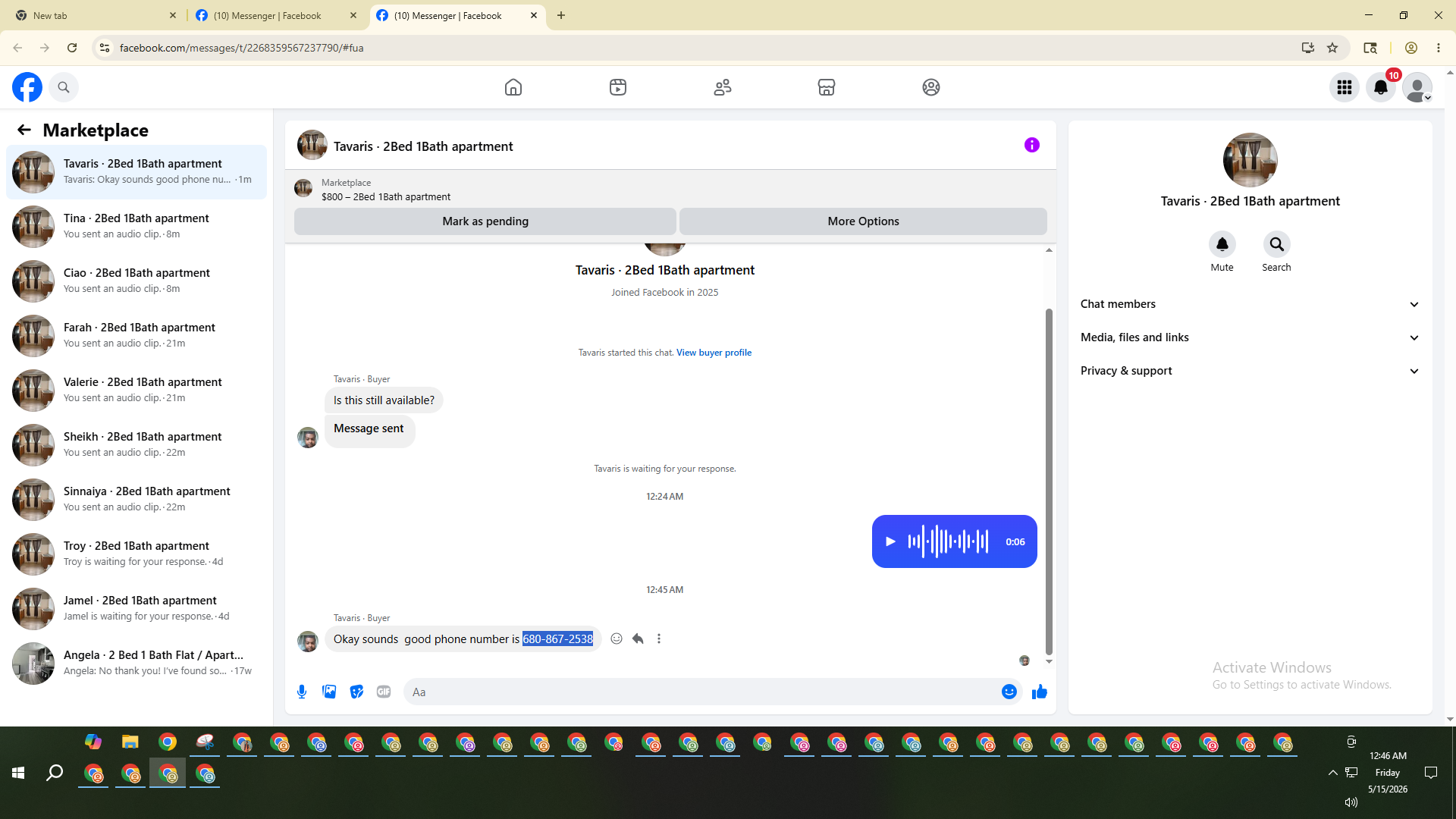Open the Reels video icon

(x=618, y=87)
